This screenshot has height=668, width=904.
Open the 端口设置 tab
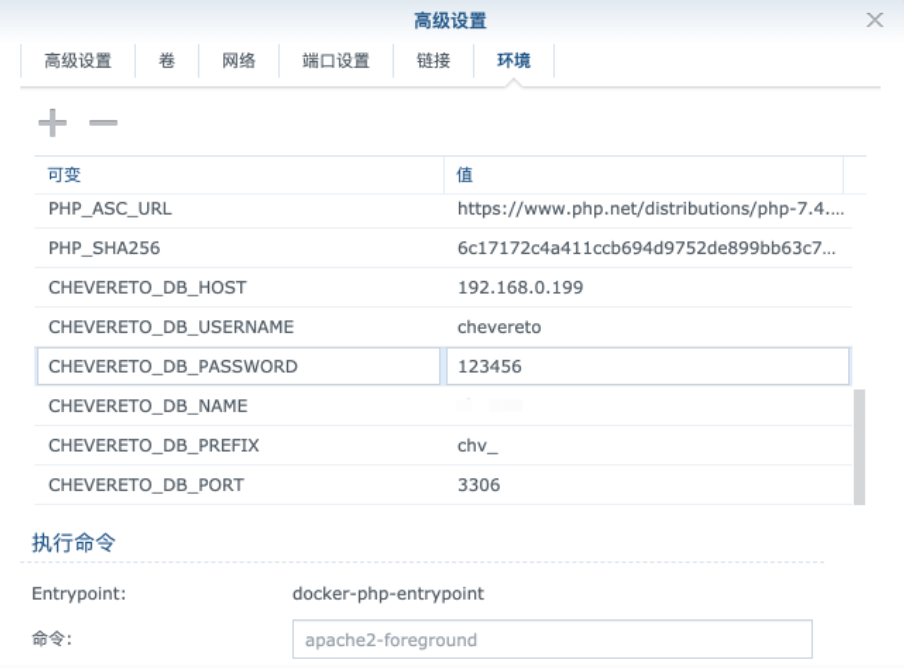coord(336,61)
